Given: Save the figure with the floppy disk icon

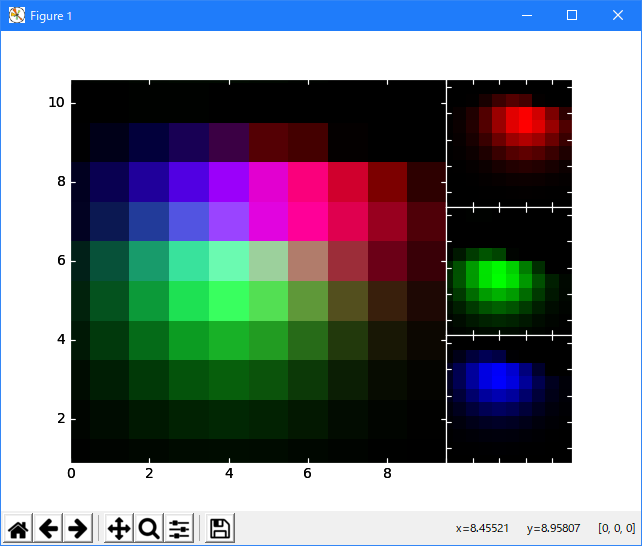Looking at the screenshot, I should pyautogui.click(x=221, y=529).
